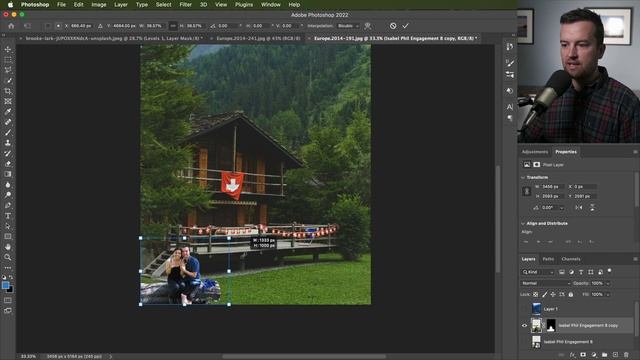Select the Horizontal Type tool
The height and width of the screenshot is (360, 640).
point(8,216)
